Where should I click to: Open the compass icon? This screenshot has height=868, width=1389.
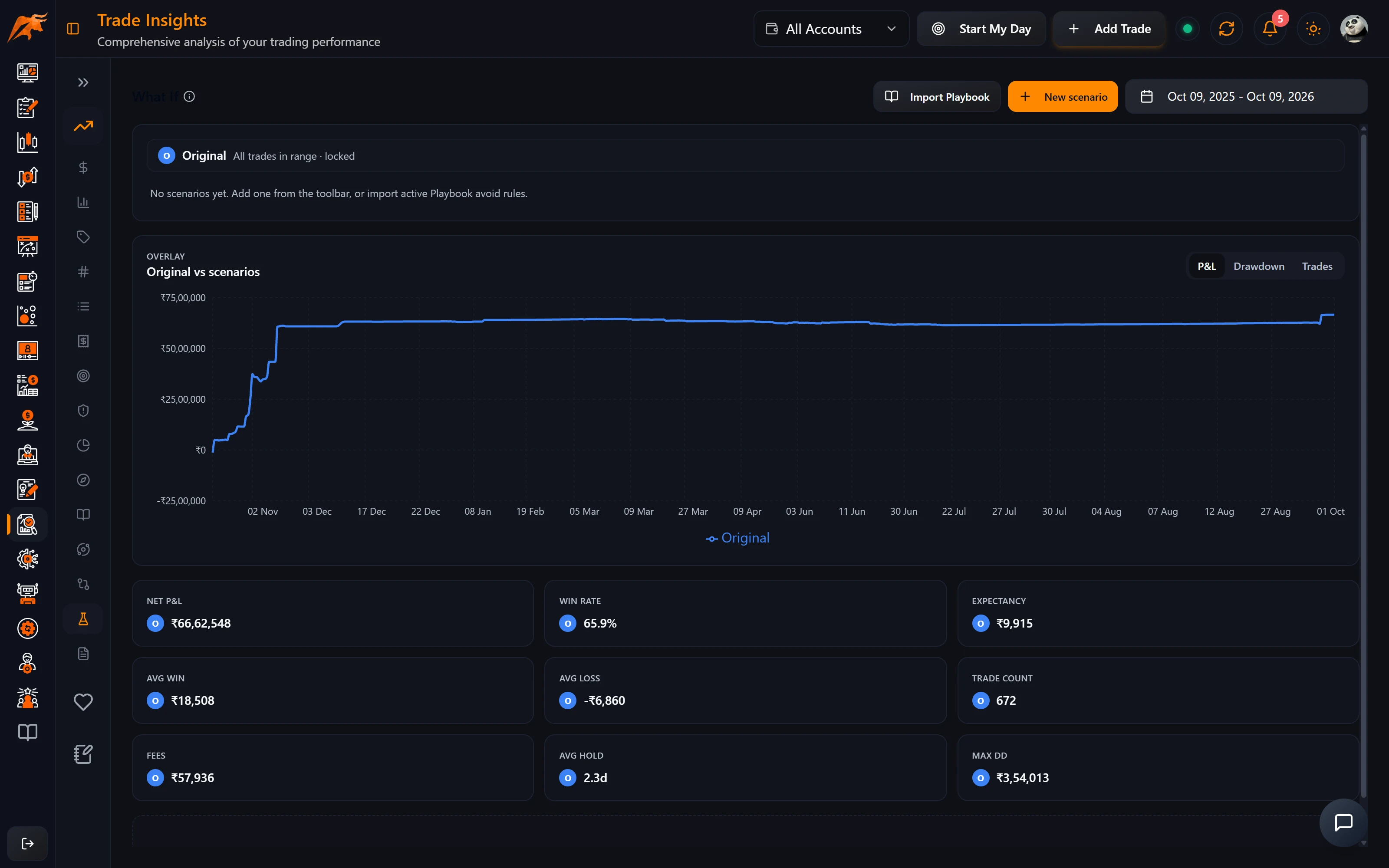83,480
